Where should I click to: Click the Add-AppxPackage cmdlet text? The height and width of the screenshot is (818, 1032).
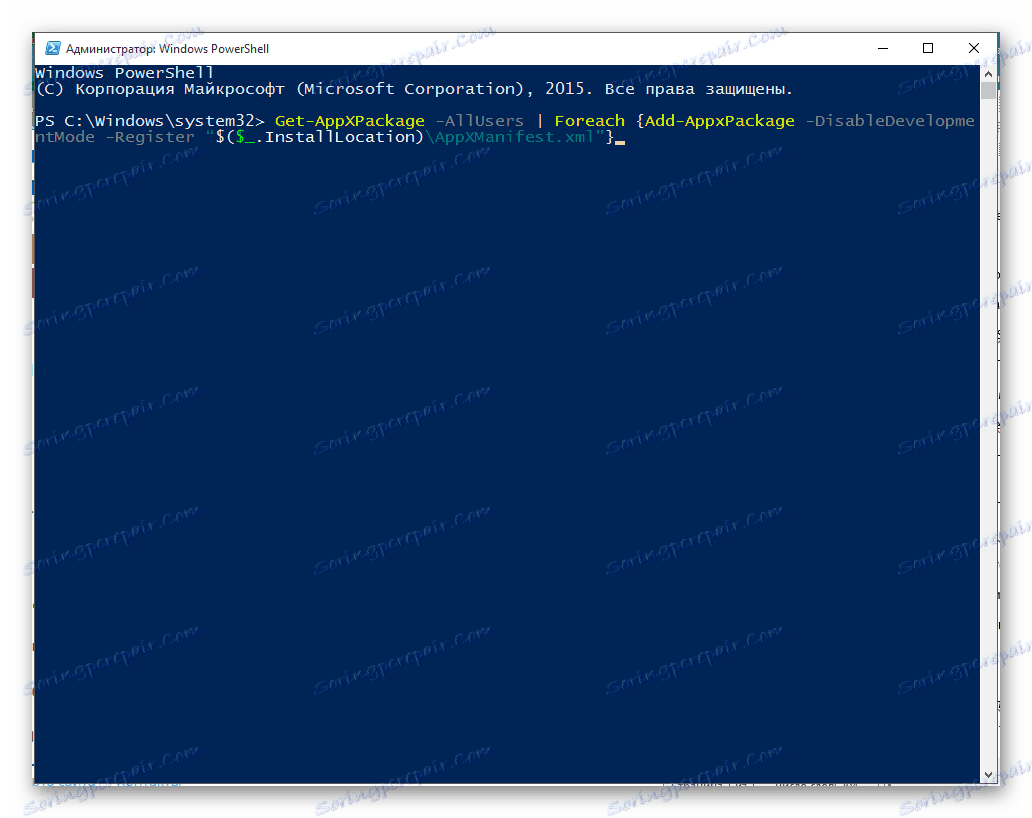click(x=721, y=120)
